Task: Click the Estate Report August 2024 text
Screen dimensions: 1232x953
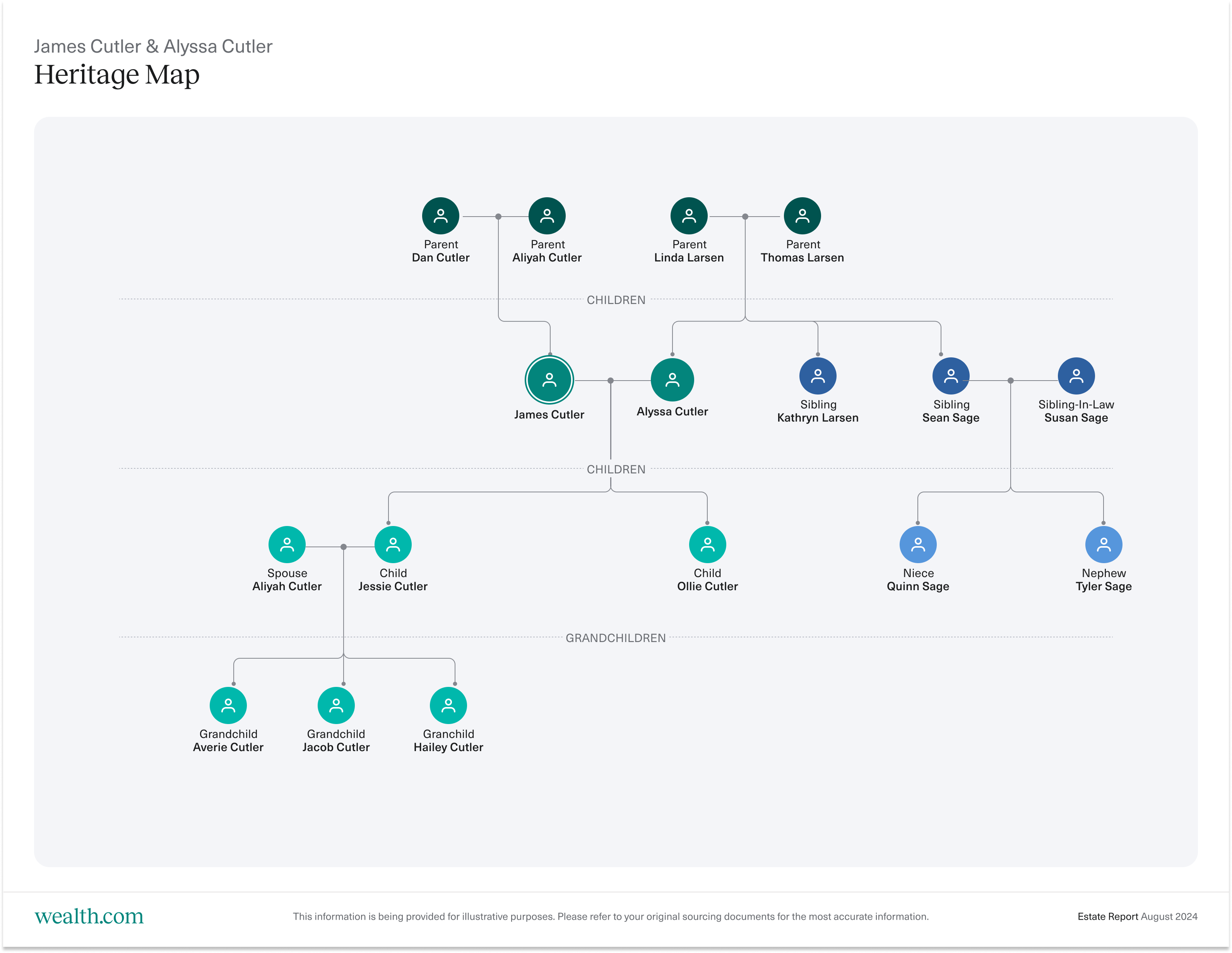Action: point(1137,916)
